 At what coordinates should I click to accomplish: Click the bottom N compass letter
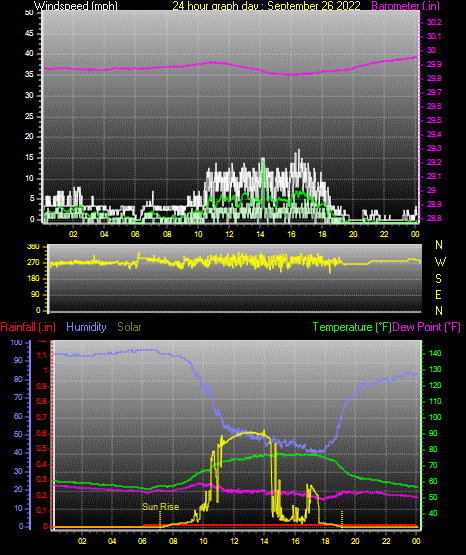[439, 310]
